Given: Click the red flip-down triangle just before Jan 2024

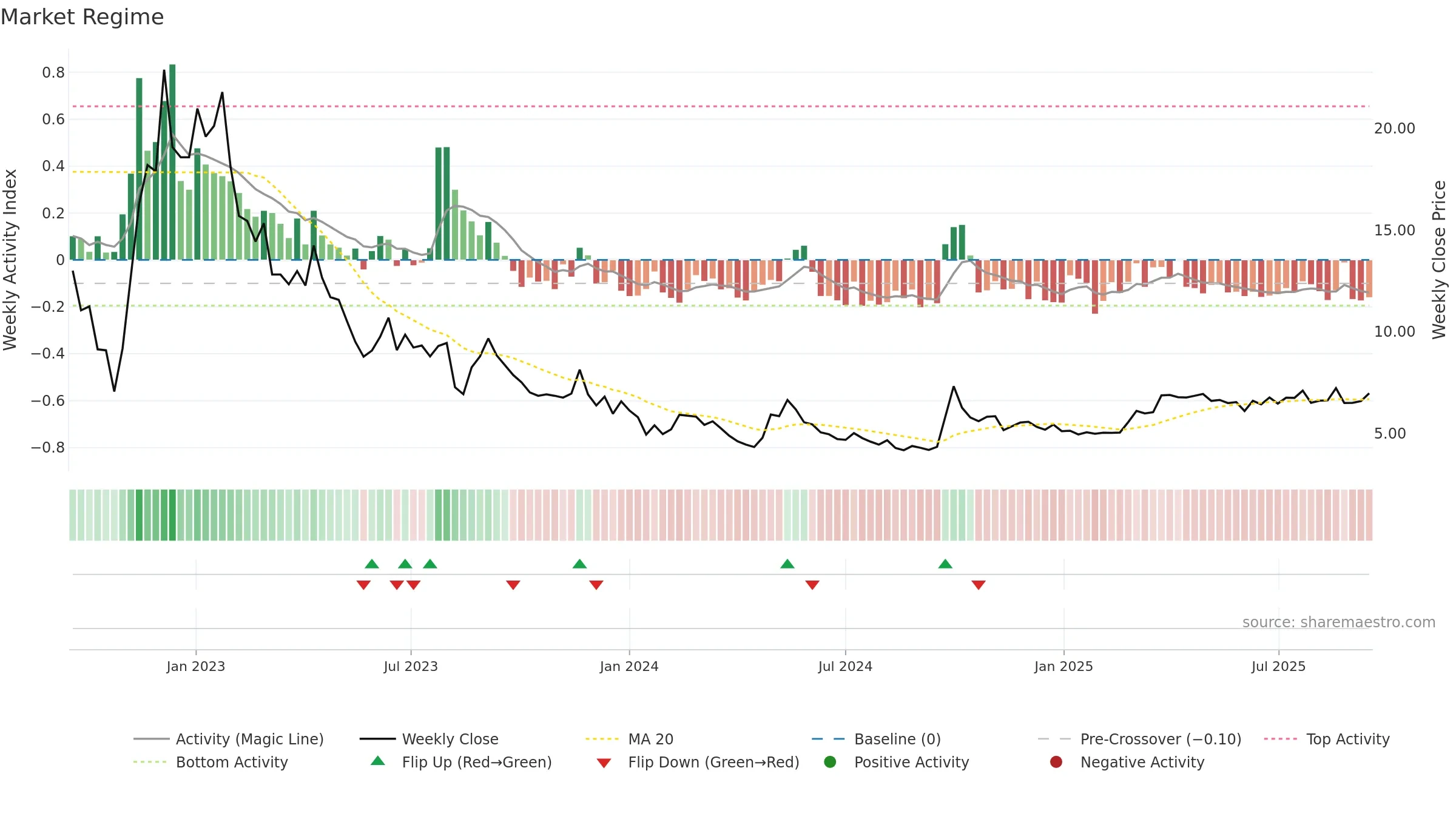Looking at the screenshot, I should 596,585.
